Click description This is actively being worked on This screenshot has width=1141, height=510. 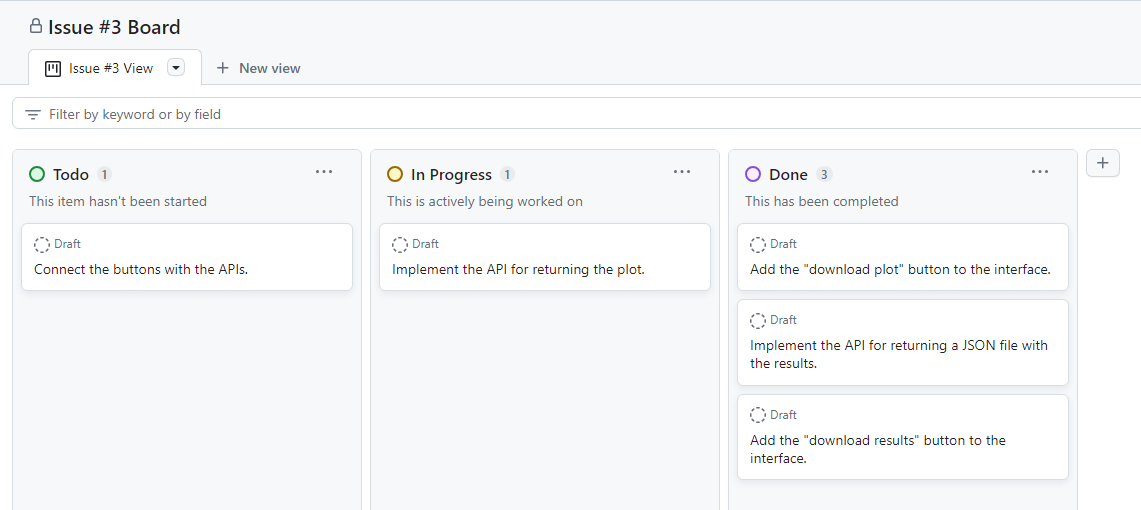coord(485,202)
